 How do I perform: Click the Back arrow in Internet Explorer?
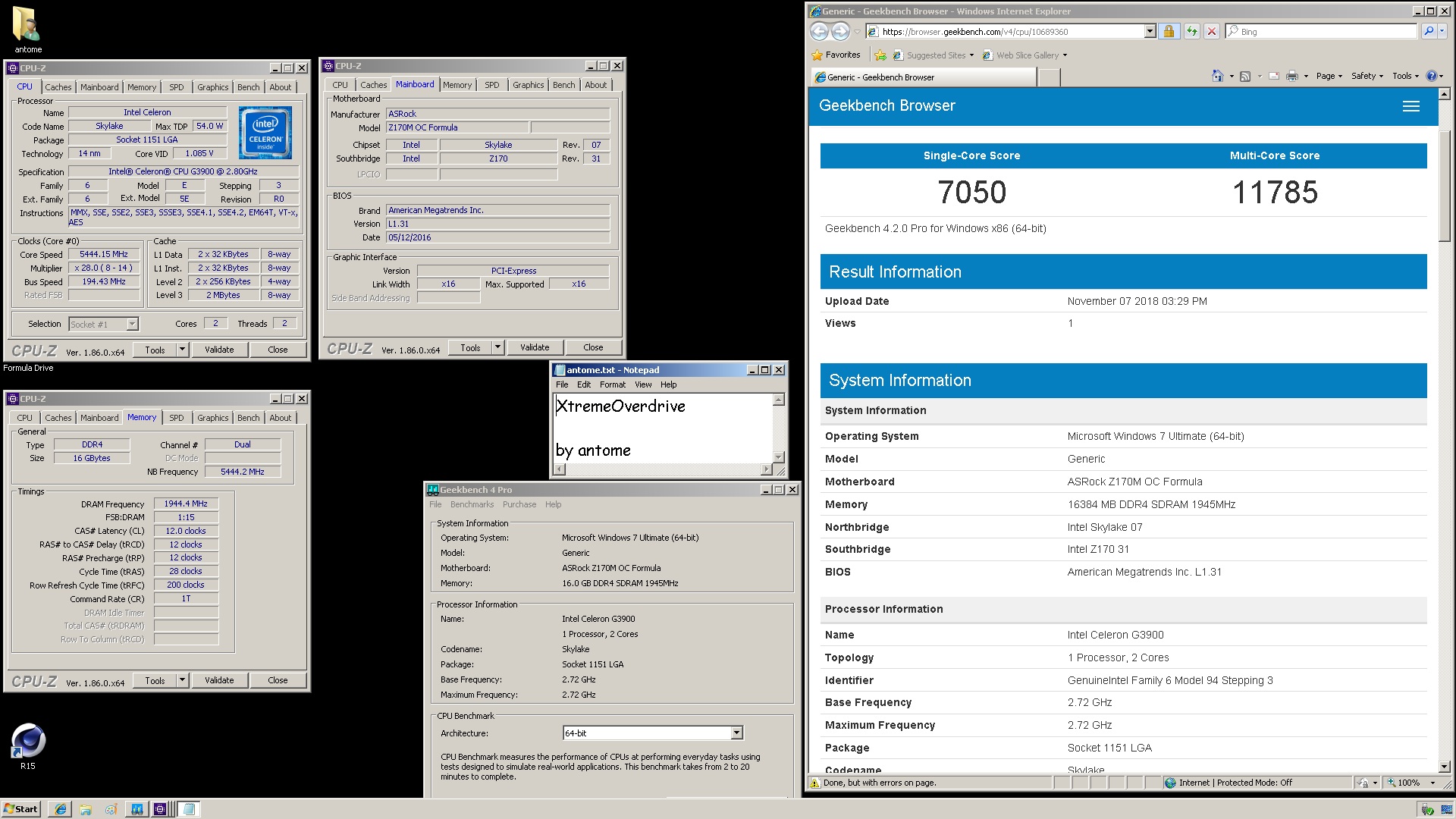click(x=819, y=31)
